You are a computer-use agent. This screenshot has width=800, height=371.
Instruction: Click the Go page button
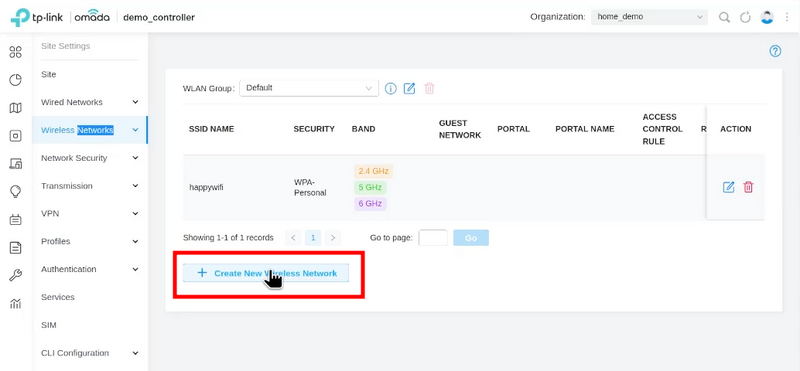pos(471,238)
